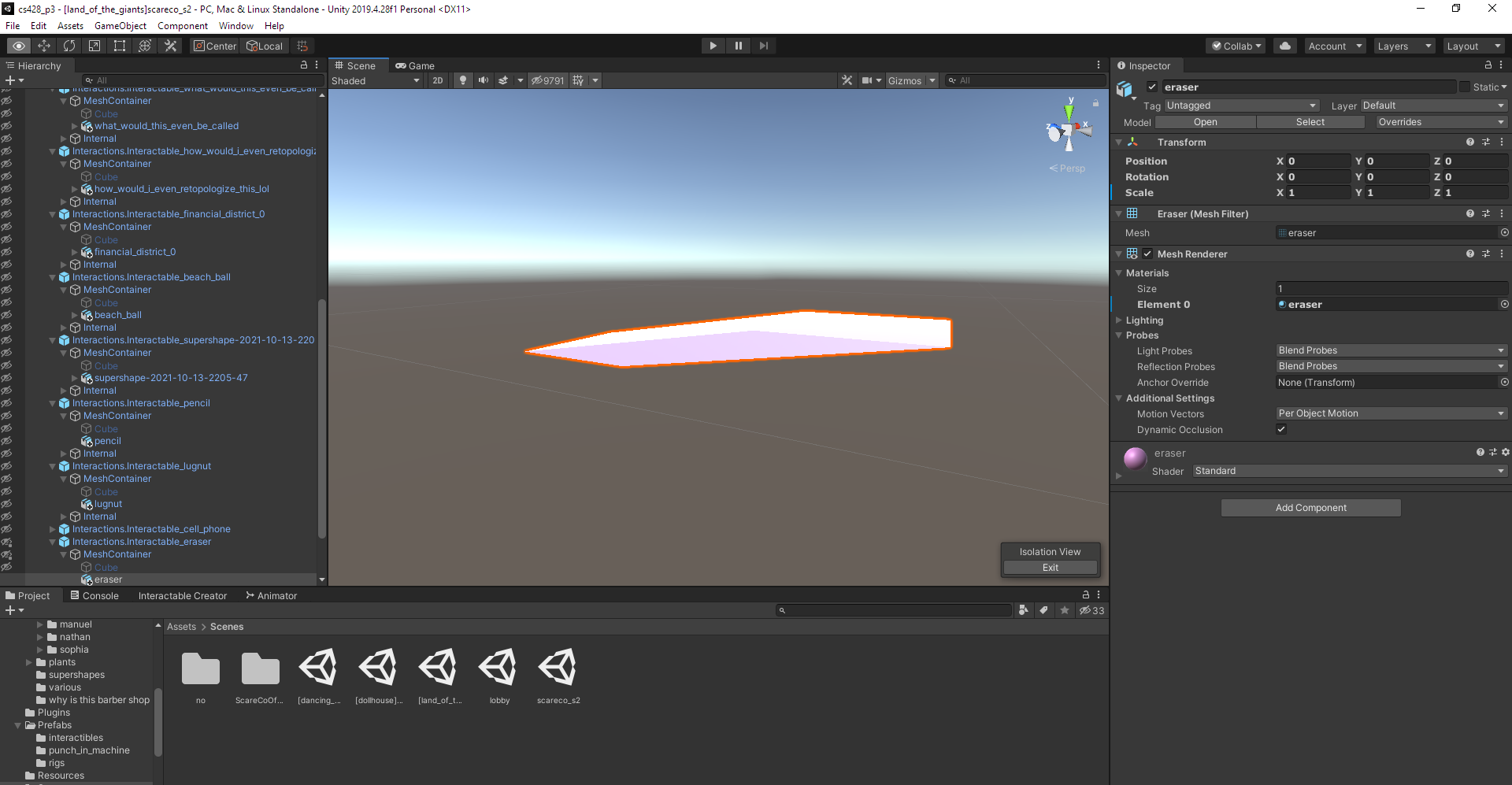Open the Layout dropdown

(1473, 46)
